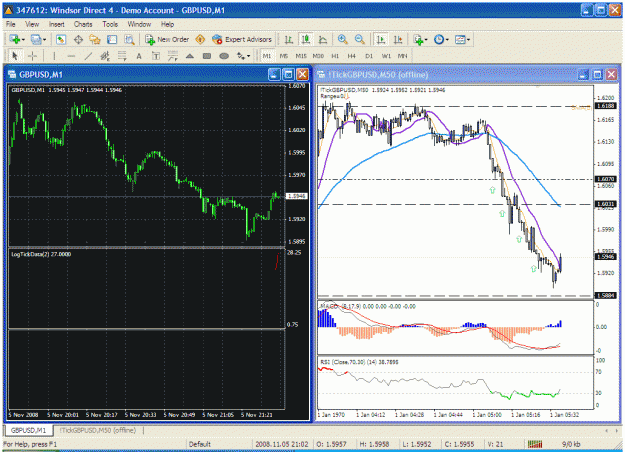625x452 pixels.
Task: Select the Equidistant Channel tool
Action: click(105, 56)
